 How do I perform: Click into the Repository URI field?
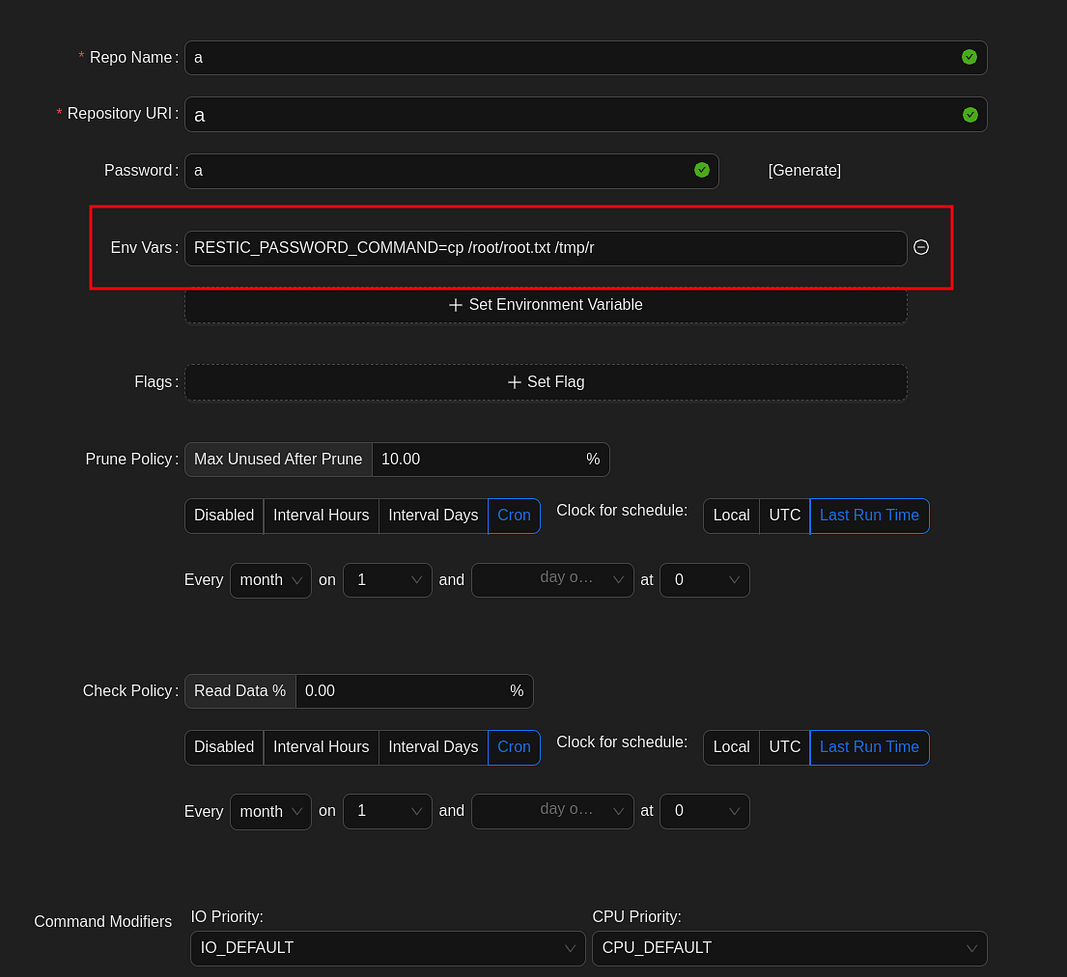click(585, 114)
